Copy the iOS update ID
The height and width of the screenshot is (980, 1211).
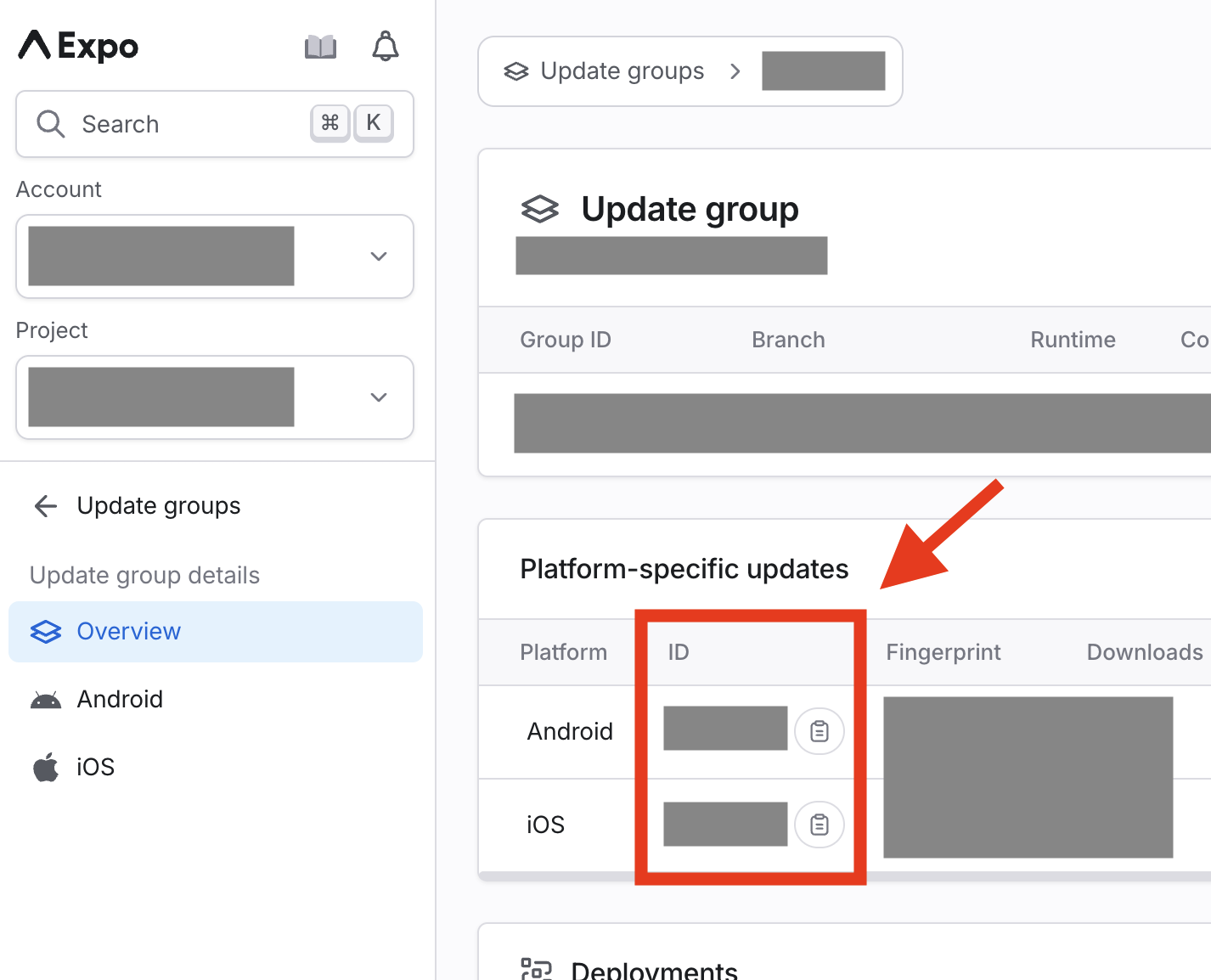(820, 825)
